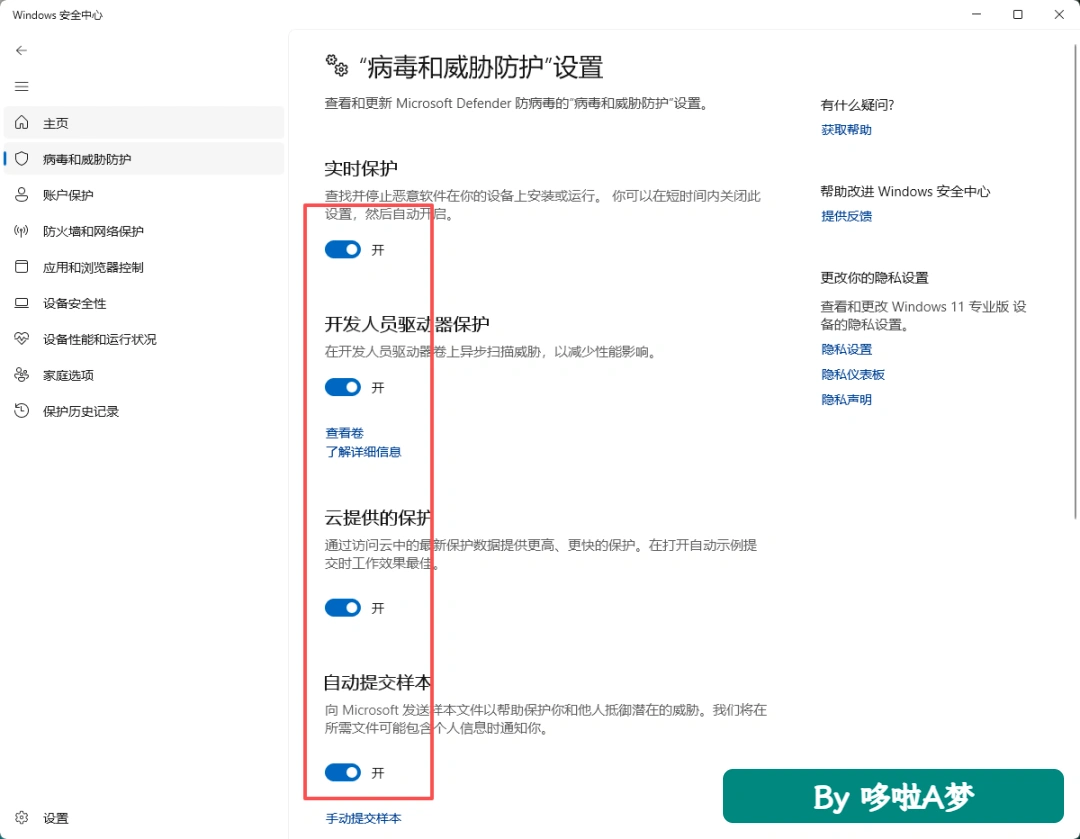Maximize the Windows 安全中心 window
The width and height of the screenshot is (1080, 839).
tap(1017, 14)
